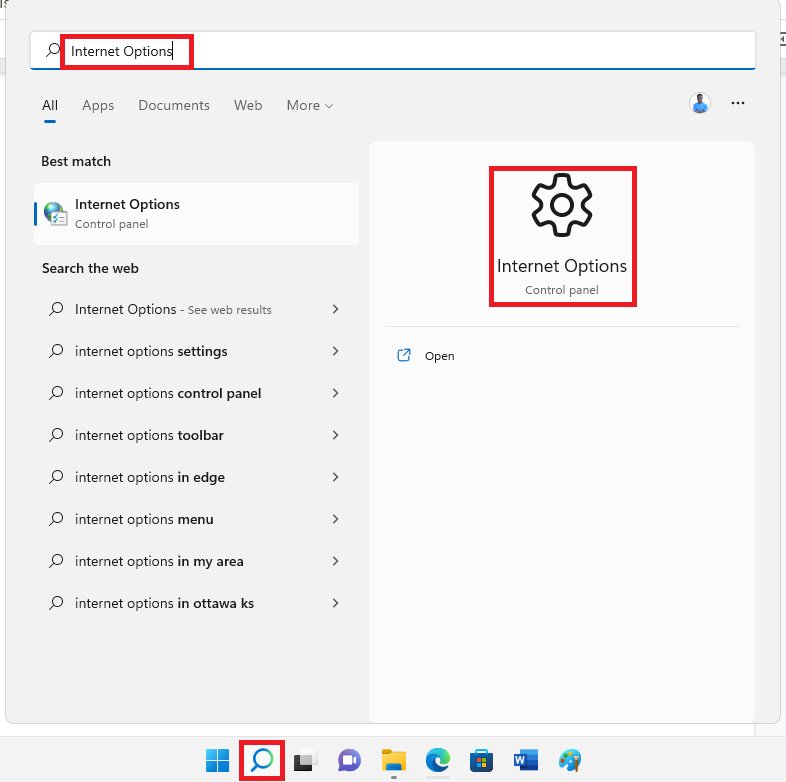Image resolution: width=786 pixels, height=782 pixels.
Task: Expand arrow for internet options in ottawa ks
Action: pyautogui.click(x=335, y=603)
